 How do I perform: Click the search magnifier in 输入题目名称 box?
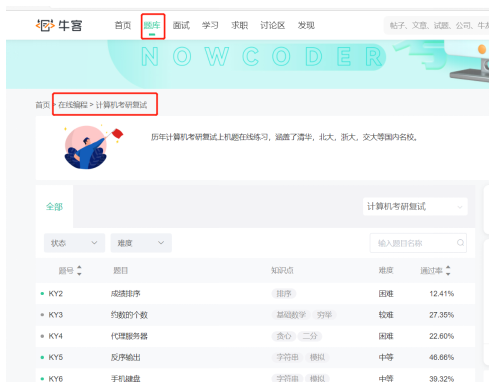click(460, 243)
